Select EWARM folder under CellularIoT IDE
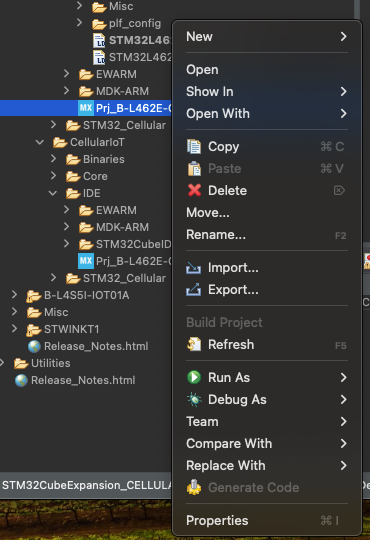This screenshot has width=370, height=540. click(116, 210)
